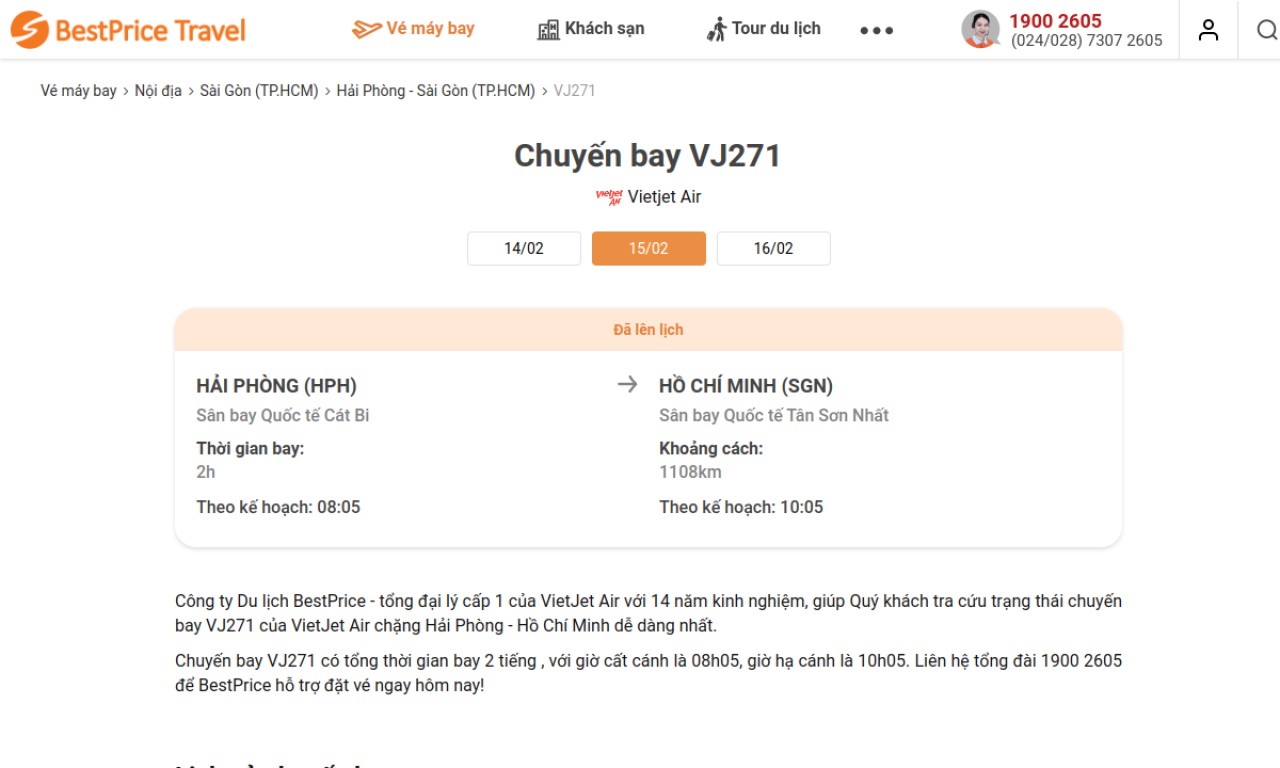Select the 14/02 date tab
The image size is (1280, 768).
[524, 248]
